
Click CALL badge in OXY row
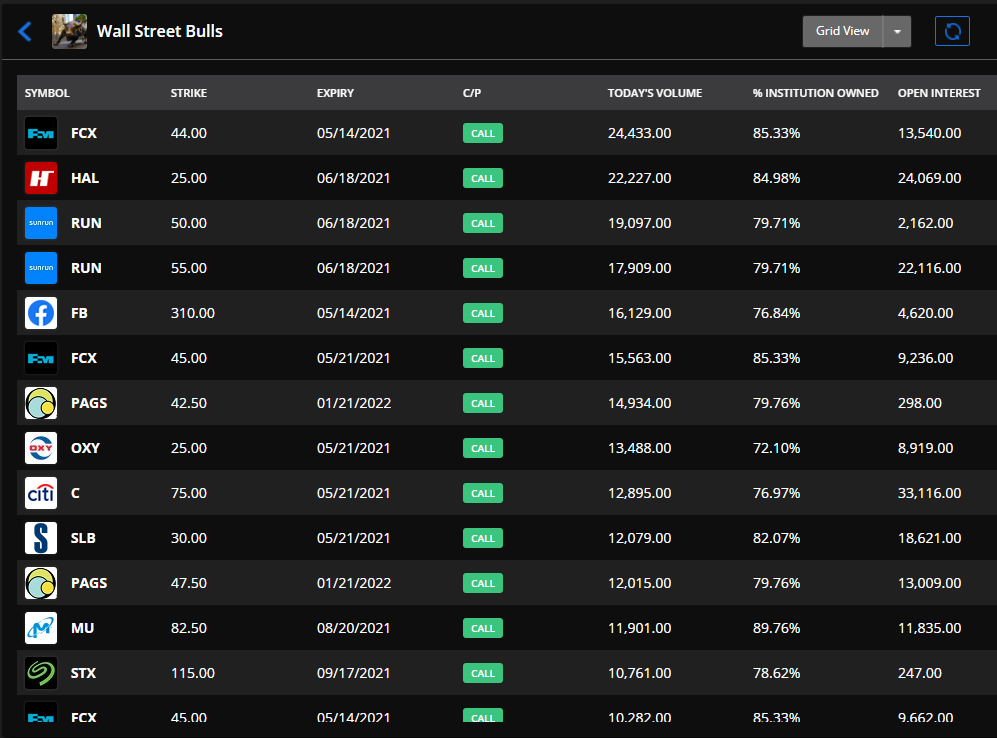pyautogui.click(x=483, y=448)
